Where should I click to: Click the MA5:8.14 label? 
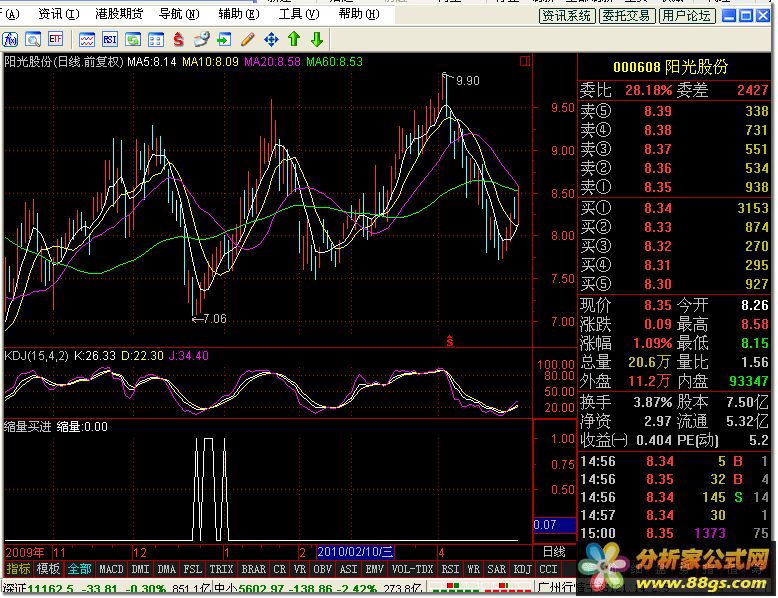tap(152, 62)
